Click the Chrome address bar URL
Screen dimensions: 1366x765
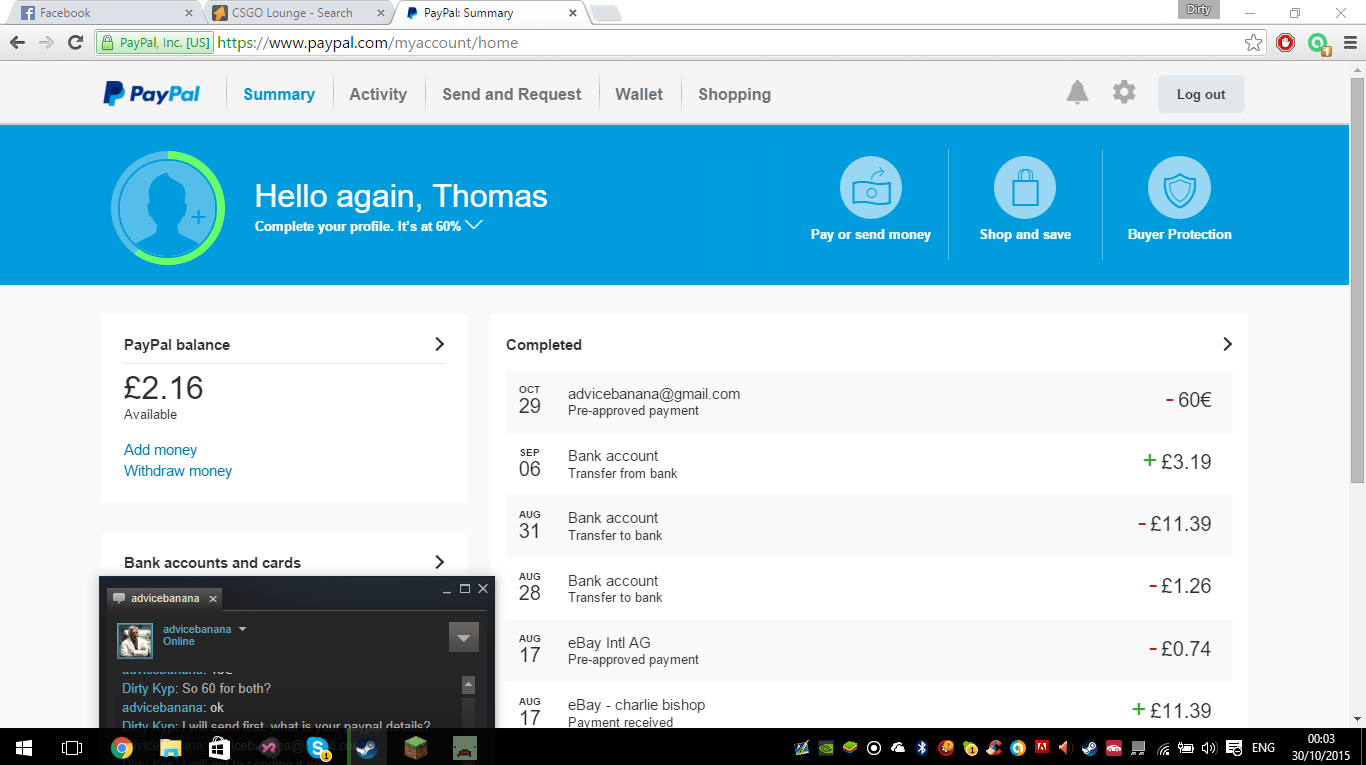(368, 43)
